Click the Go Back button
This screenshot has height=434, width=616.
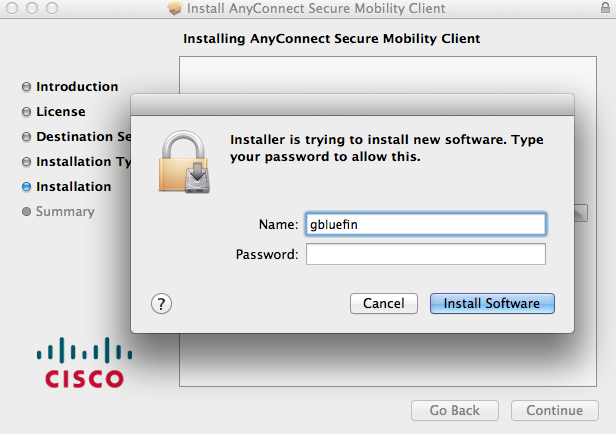[x=455, y=410]
